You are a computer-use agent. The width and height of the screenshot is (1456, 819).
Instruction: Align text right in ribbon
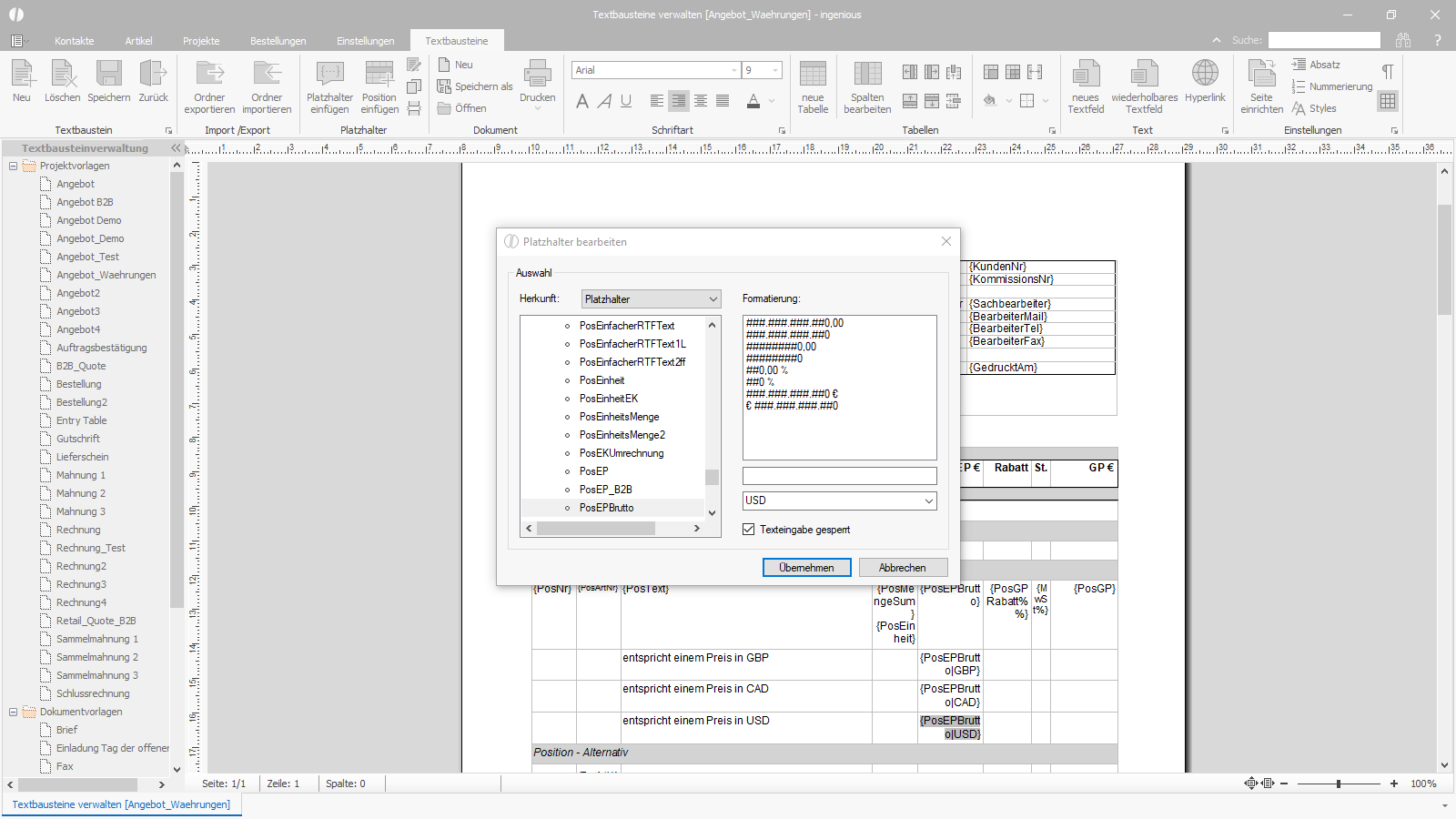click(679, 101)
